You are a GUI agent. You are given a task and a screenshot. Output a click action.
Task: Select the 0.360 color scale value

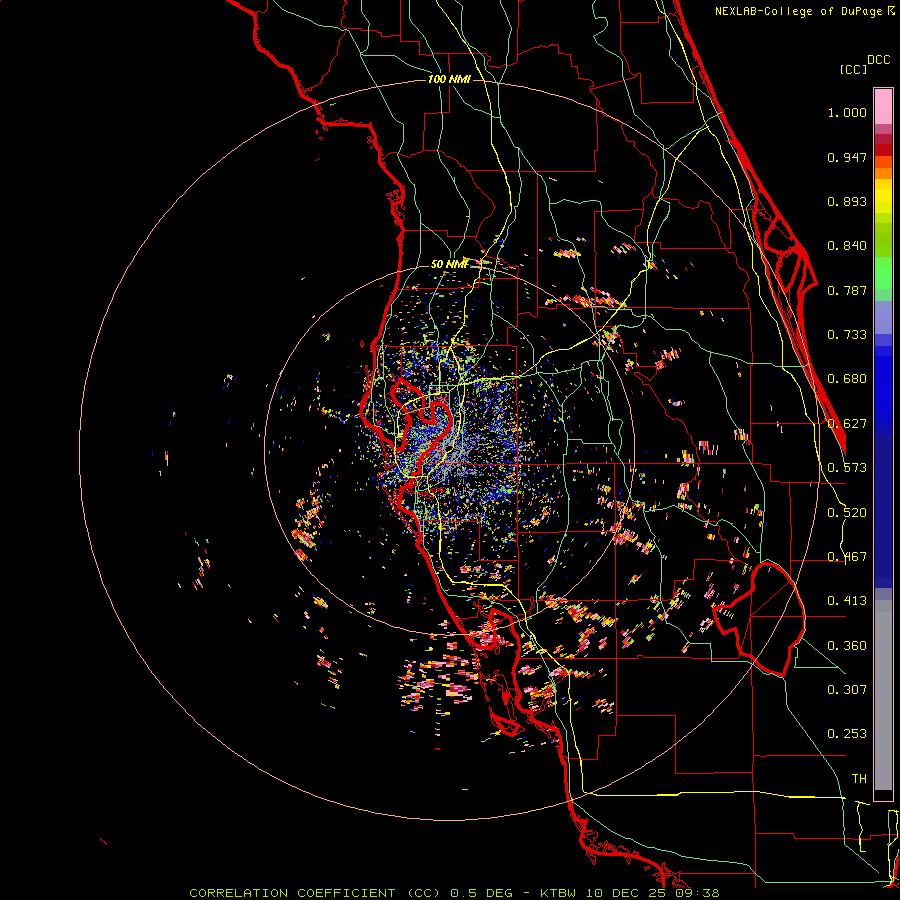(x=847, y=646)
